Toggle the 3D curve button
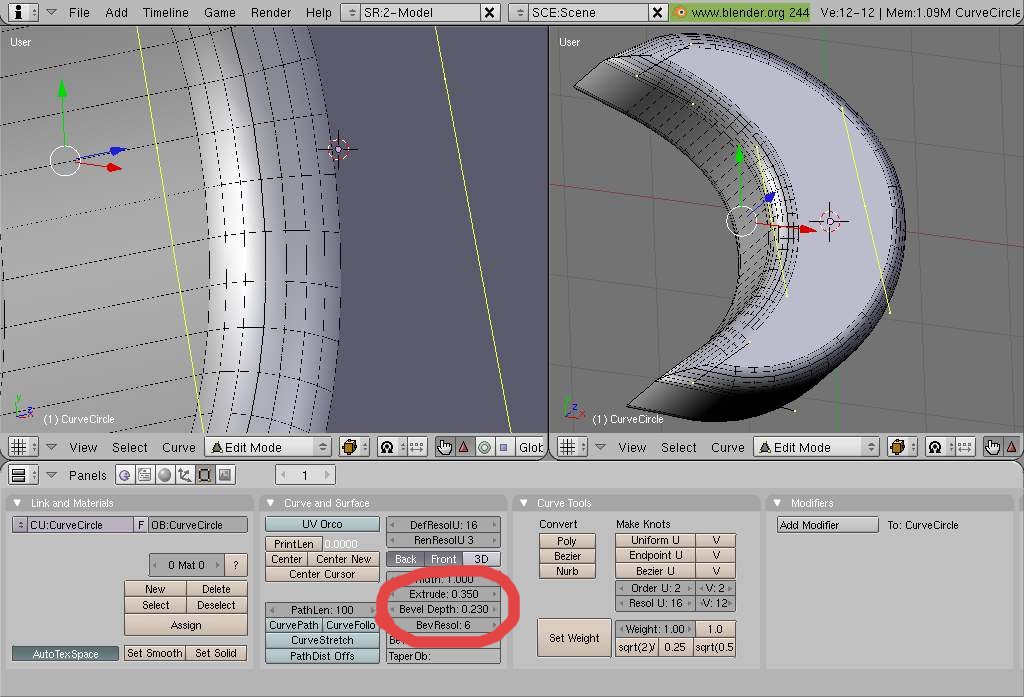Image resolution: width=1024 pixels, height=697 pixels. (481, 559)
